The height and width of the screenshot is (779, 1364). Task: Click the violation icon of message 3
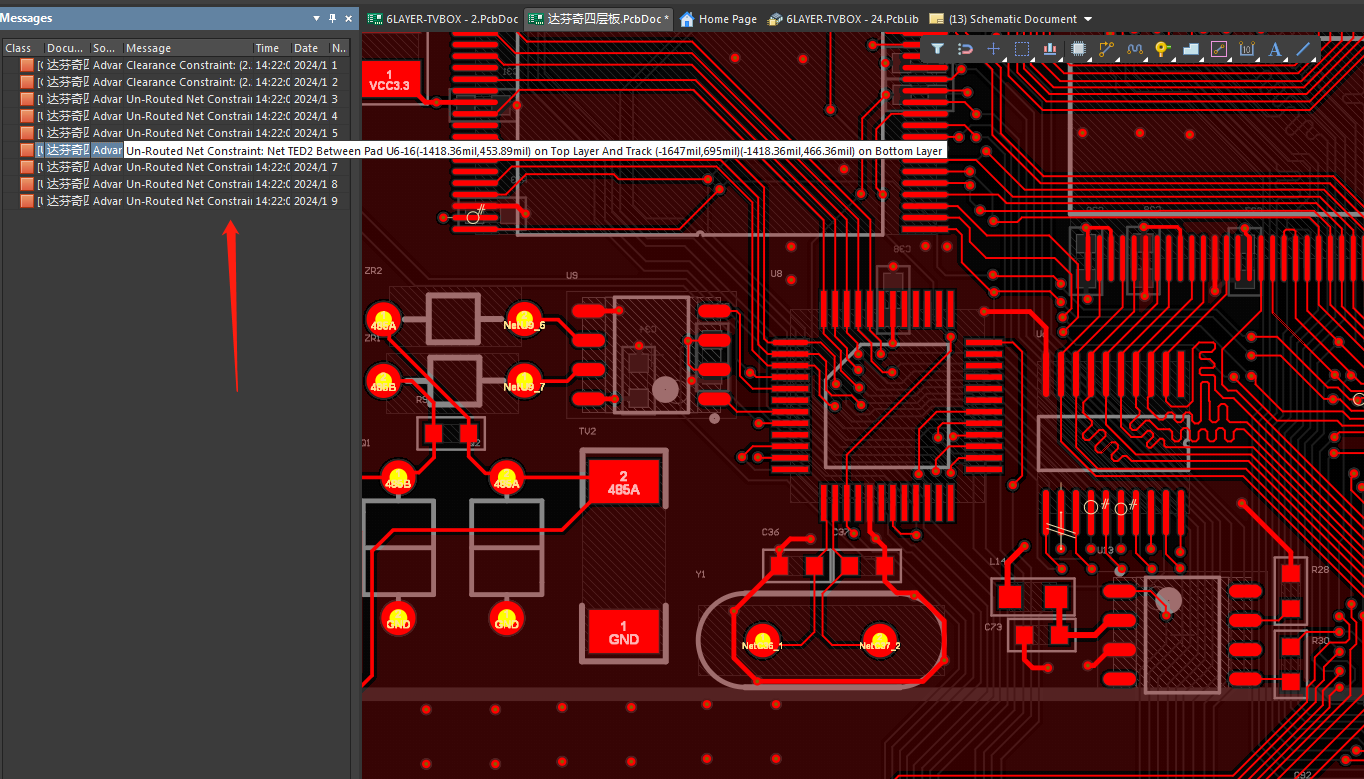click(26, 99)
